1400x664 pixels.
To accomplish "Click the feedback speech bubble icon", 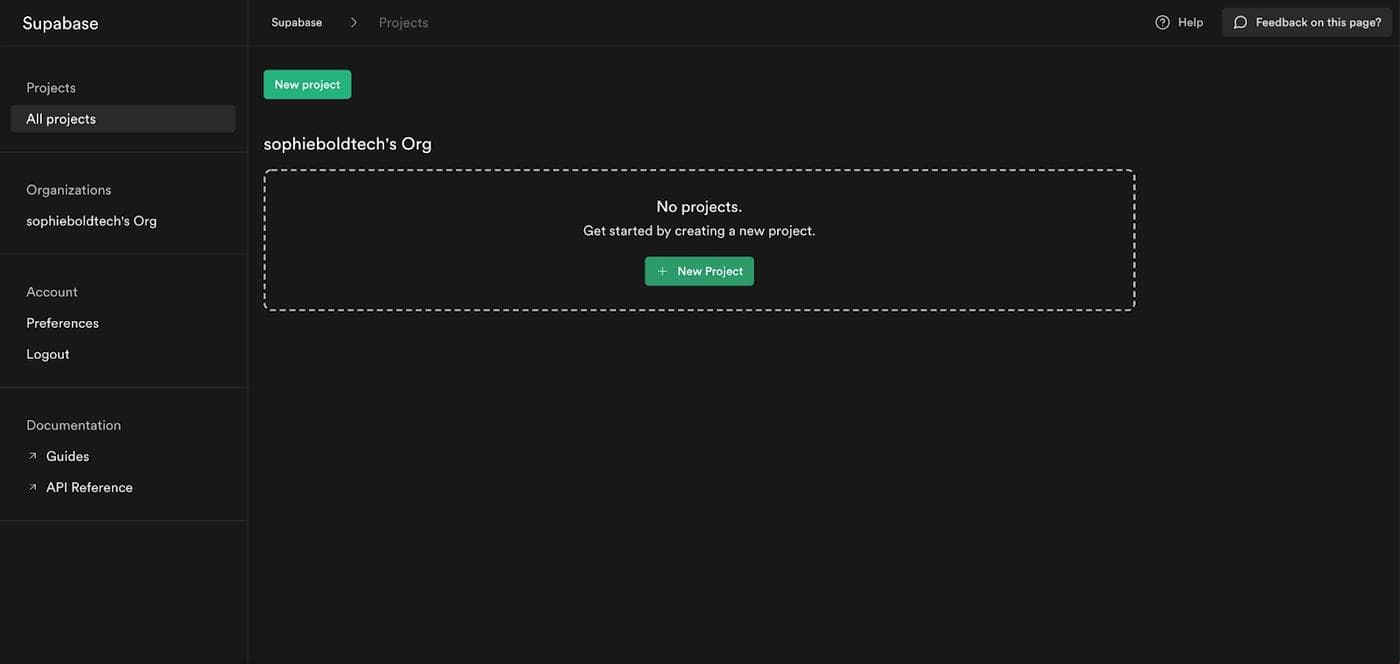I will point(1240,22).
